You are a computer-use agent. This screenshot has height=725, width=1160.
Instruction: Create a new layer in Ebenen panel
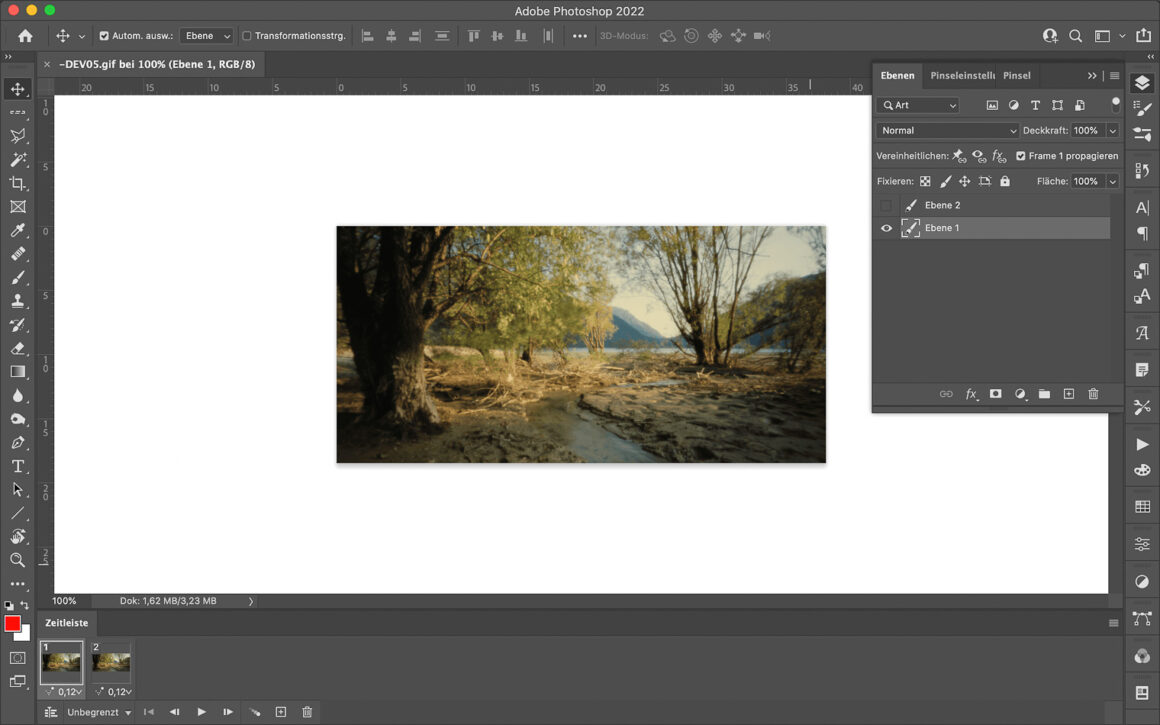[x=1068, y=394]
